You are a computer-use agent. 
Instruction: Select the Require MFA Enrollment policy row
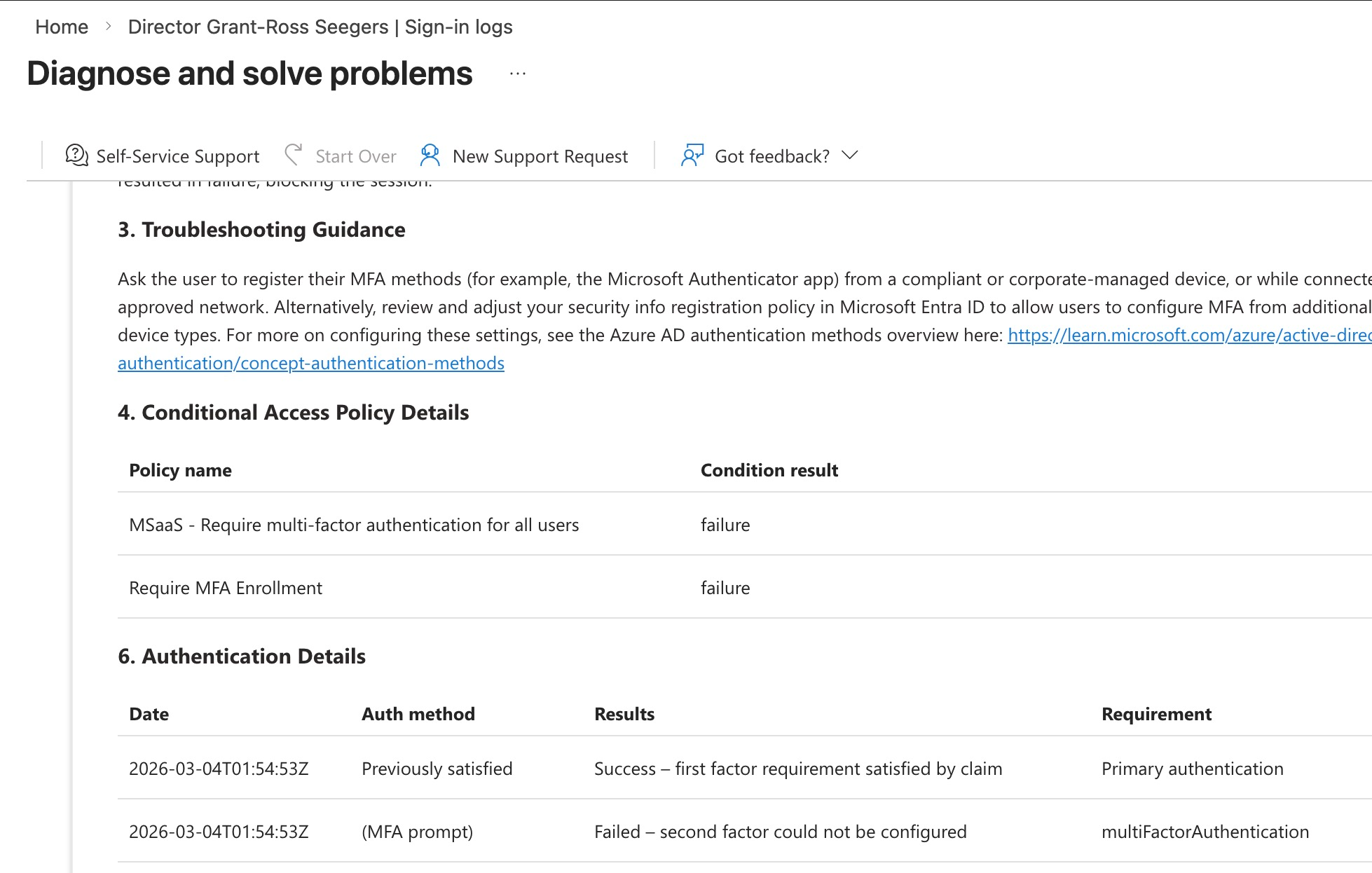[226, 588]
